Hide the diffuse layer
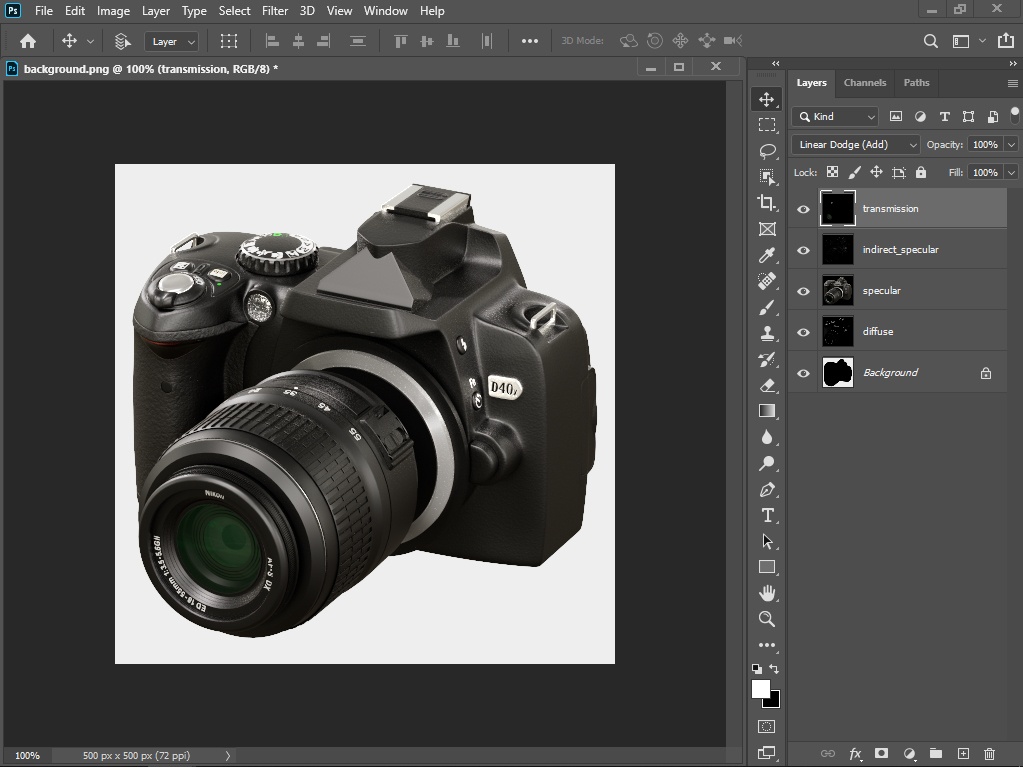Screen dimensions: 1023x767 coord(803,332)
